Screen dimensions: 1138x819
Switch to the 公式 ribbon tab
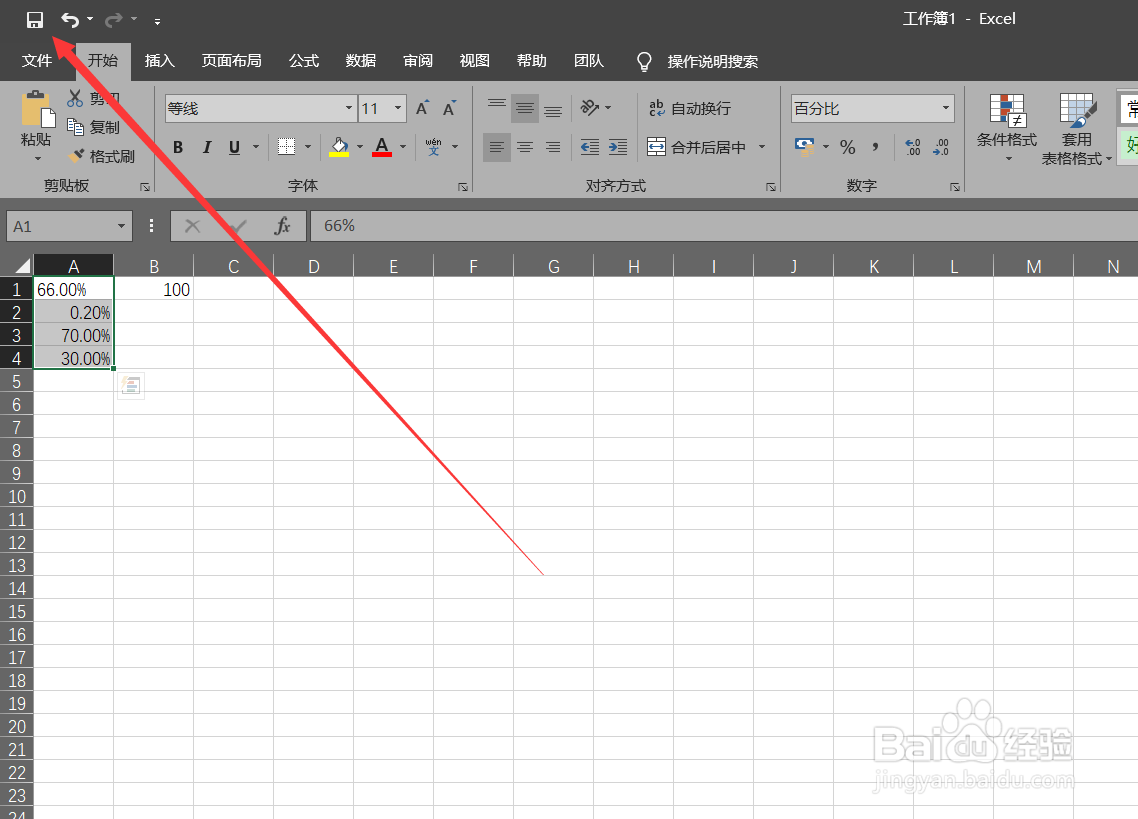[303, 61]
